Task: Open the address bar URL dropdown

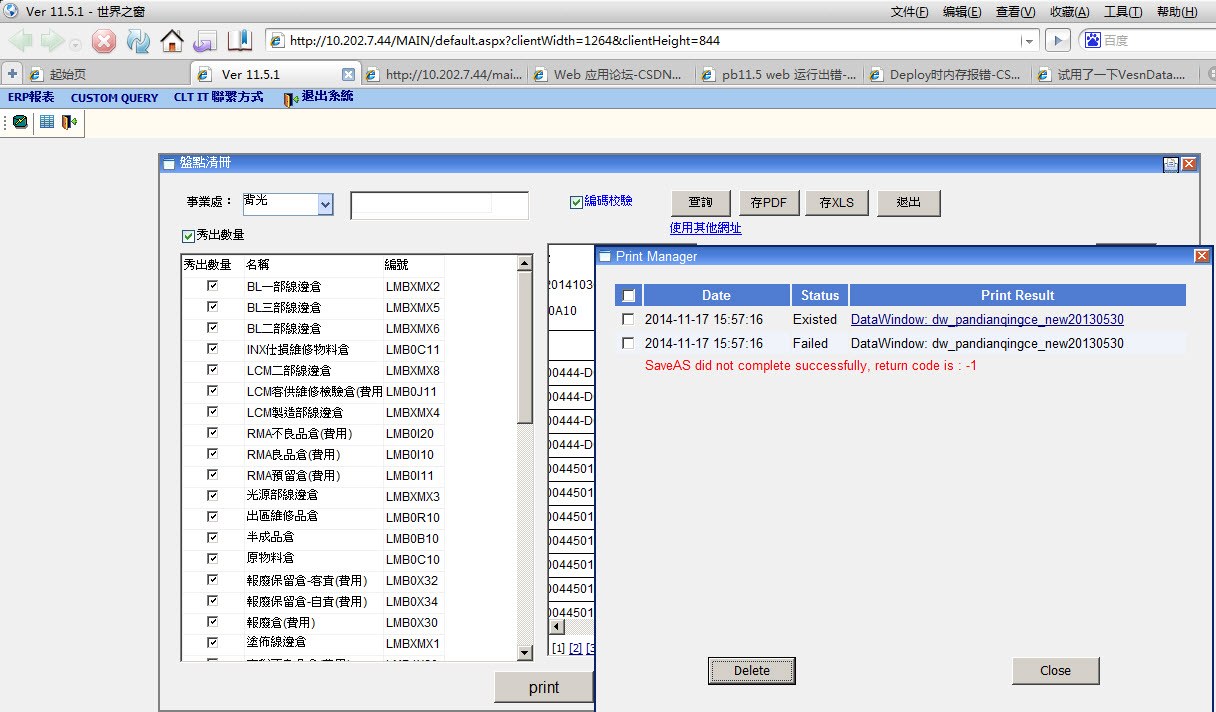Action: [1029, 41]
